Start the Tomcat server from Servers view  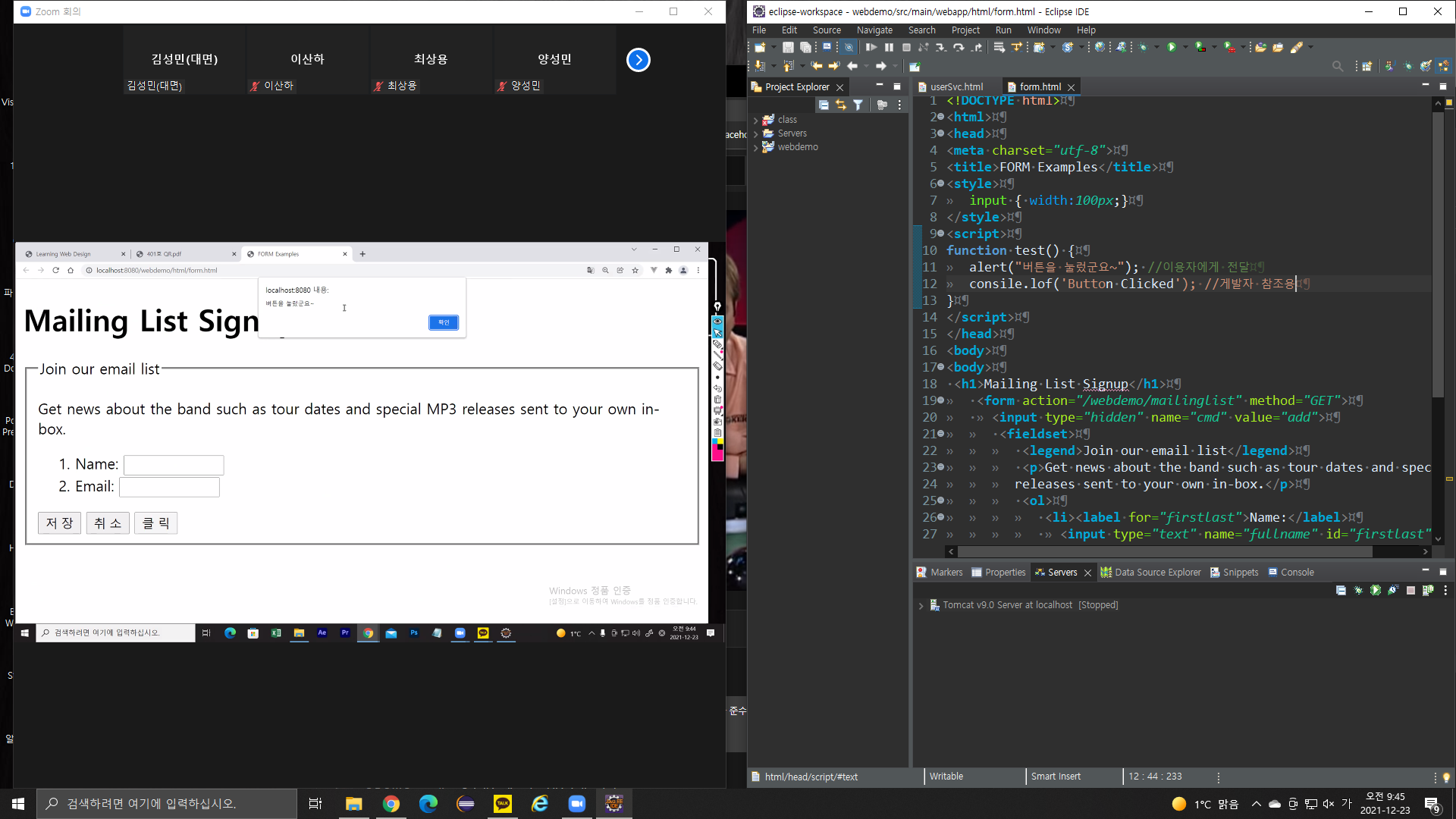[x=1376, y=590]
